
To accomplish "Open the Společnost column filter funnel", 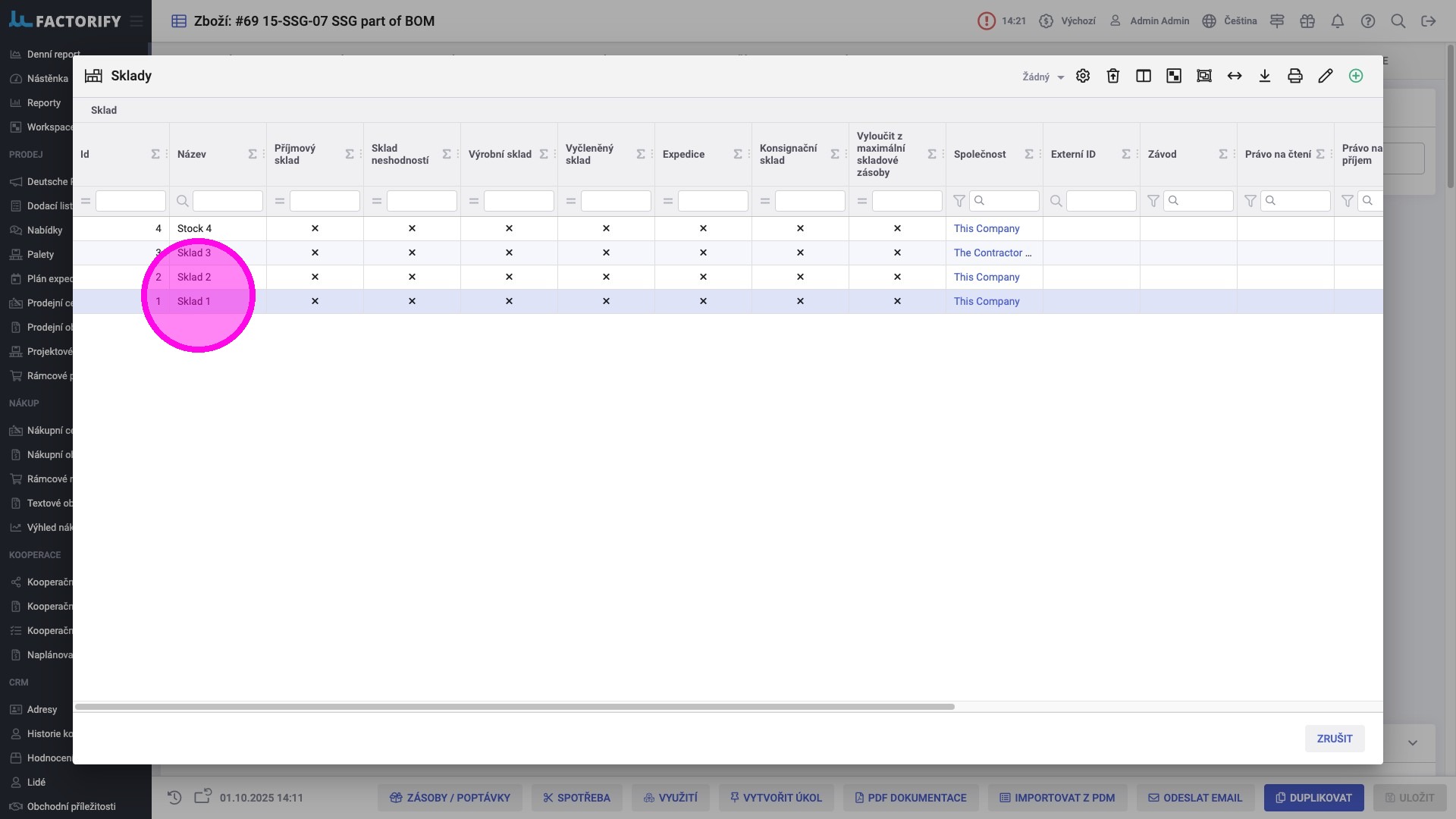I will click(959, 201).
